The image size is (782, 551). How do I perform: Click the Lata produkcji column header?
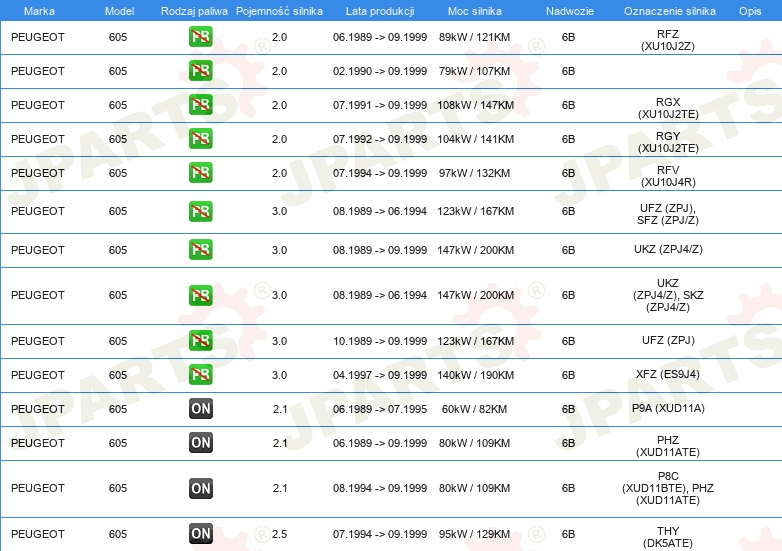pos(380,11)
